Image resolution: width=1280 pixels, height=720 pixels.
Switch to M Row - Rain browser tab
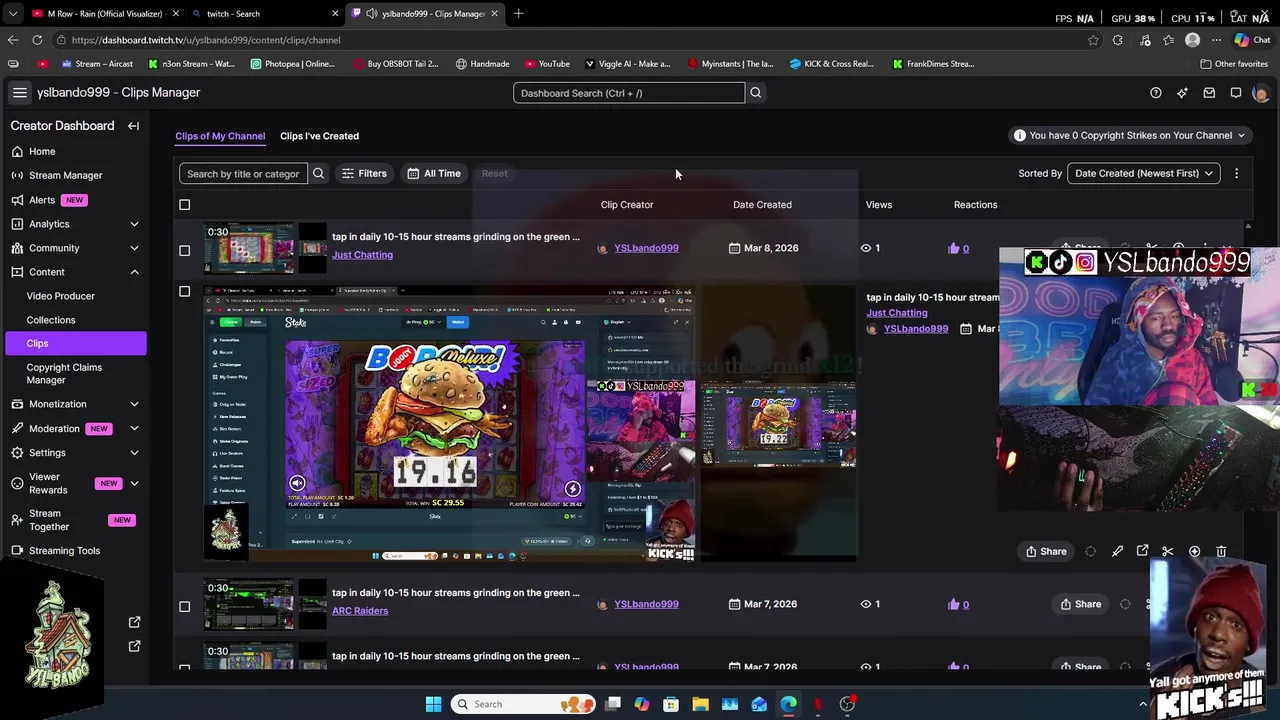point(104,14)
